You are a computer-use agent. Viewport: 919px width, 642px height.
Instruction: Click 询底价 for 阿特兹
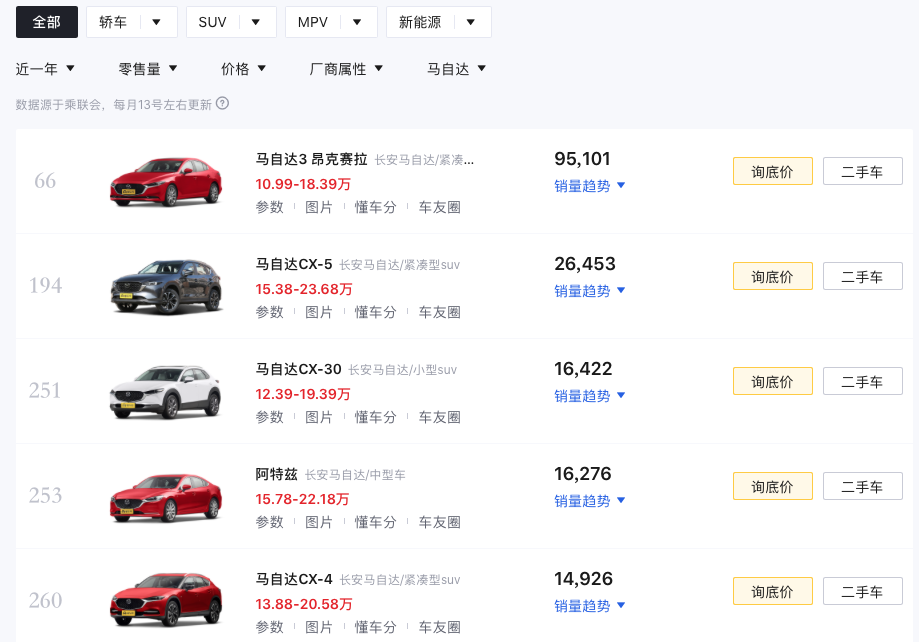(x=772, y=486)
